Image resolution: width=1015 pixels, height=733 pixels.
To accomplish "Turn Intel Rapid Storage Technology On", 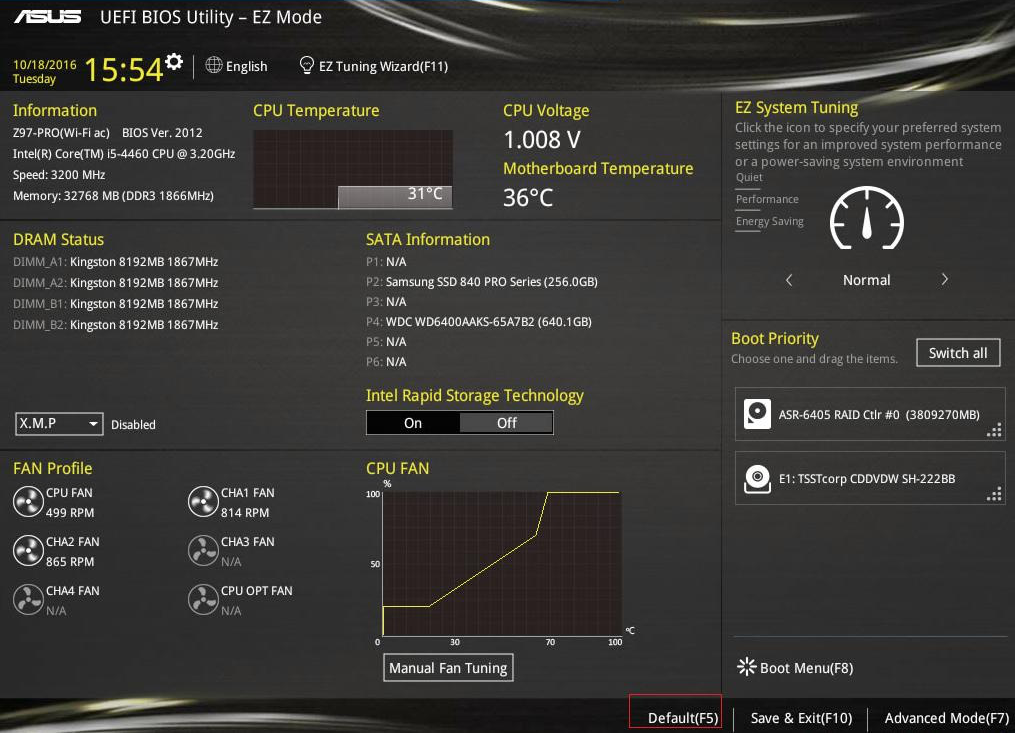I will [413, 423].
